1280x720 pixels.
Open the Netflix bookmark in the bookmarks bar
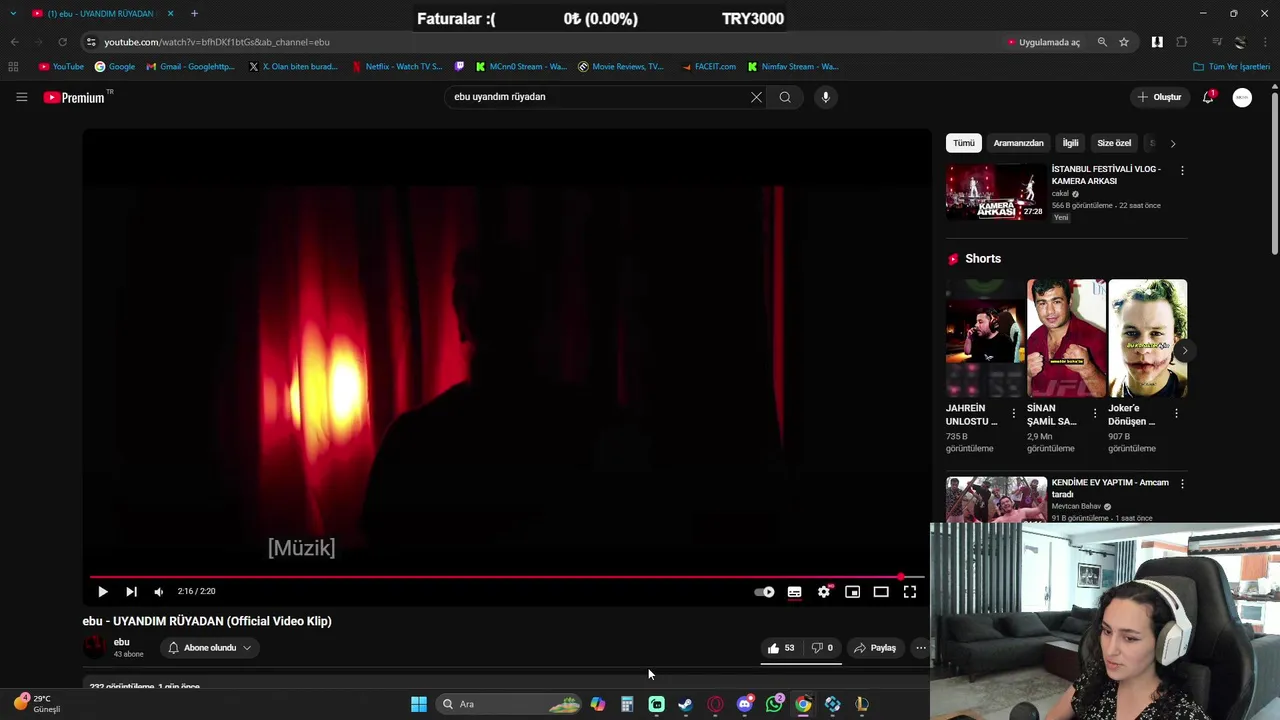tap(396, 67)
